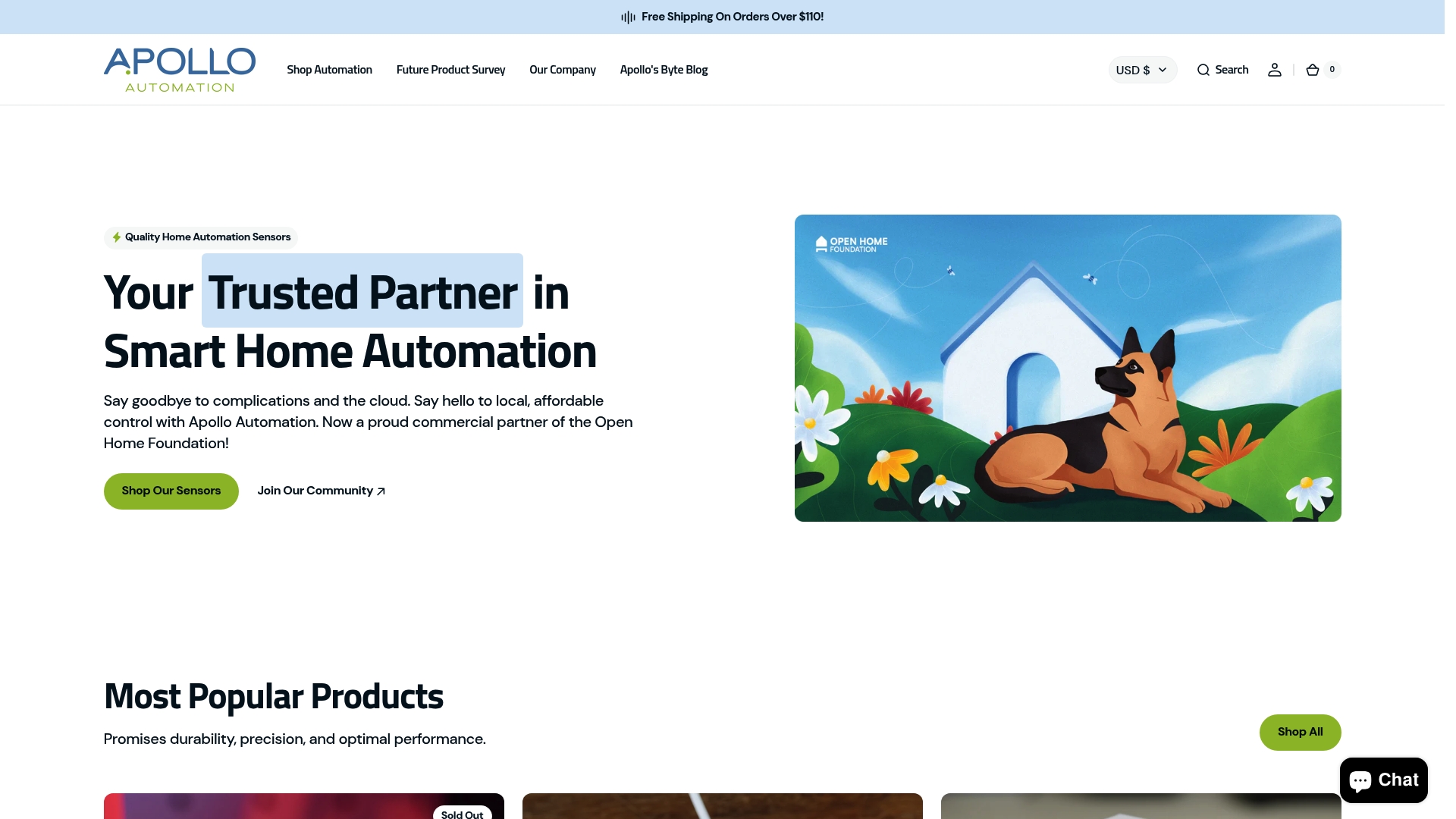Image resolution: width=1456 pixels, height=819 pixels.
Task: Click the Trusted Partner highlighted headline
Action: pos(362,291)
